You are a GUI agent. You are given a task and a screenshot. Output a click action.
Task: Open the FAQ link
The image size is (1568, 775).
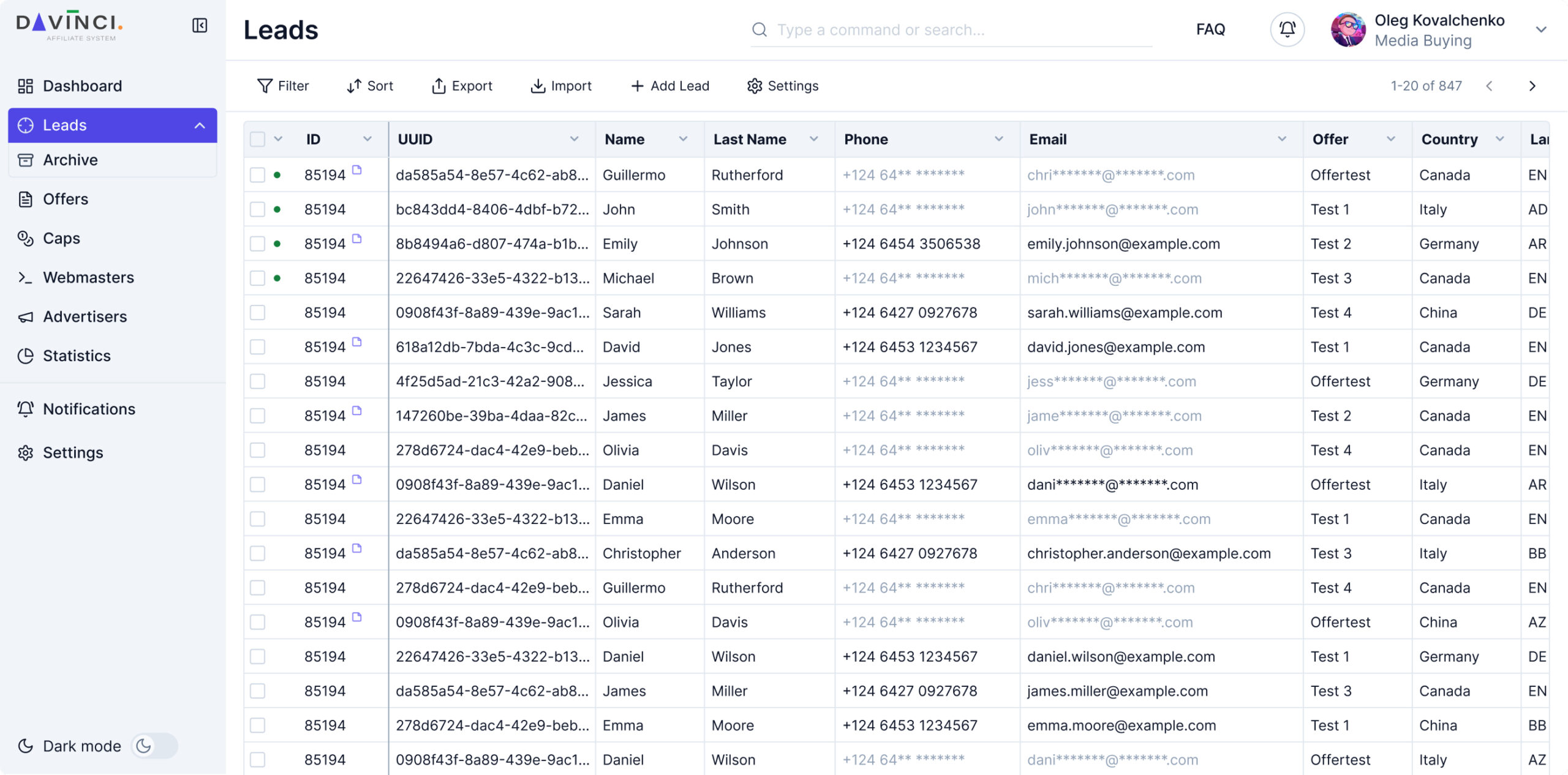click(1210, 29)
